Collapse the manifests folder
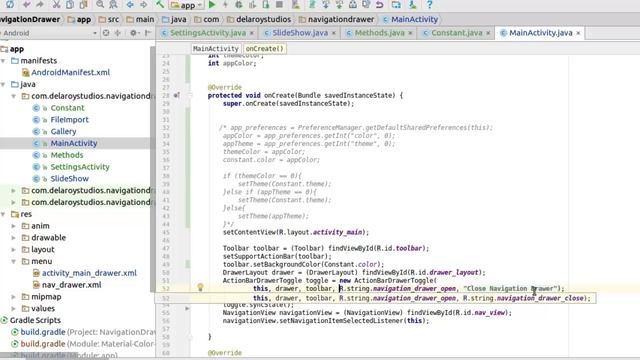 point(4,60)
